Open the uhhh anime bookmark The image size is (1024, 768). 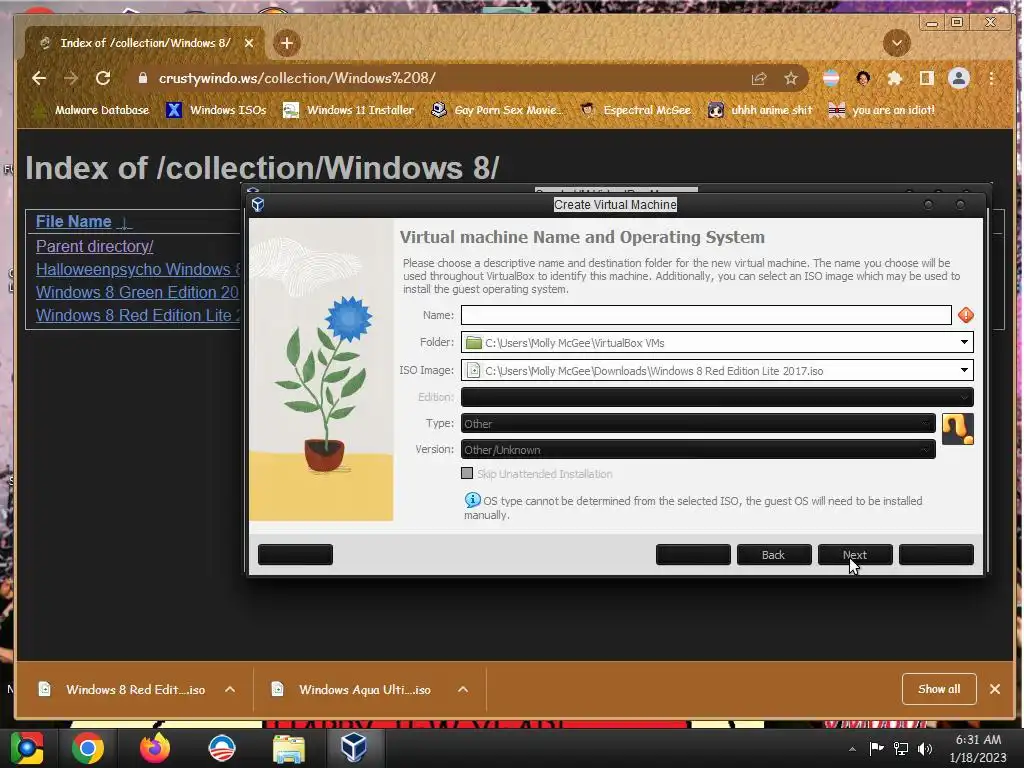pyautogui.click(x=760, y=110)
